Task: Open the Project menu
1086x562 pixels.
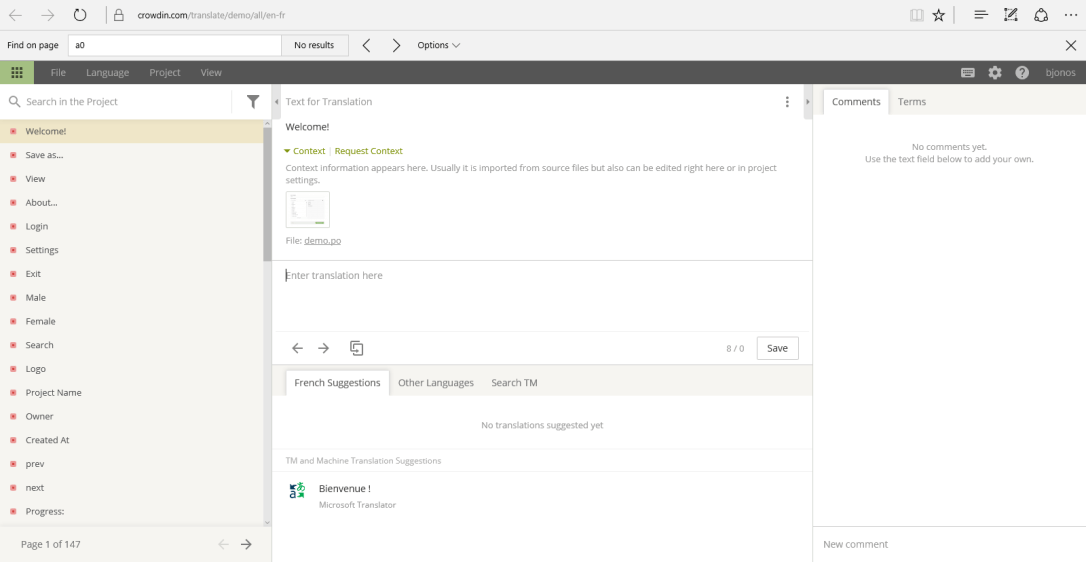Action: click(x=165, y=73)
